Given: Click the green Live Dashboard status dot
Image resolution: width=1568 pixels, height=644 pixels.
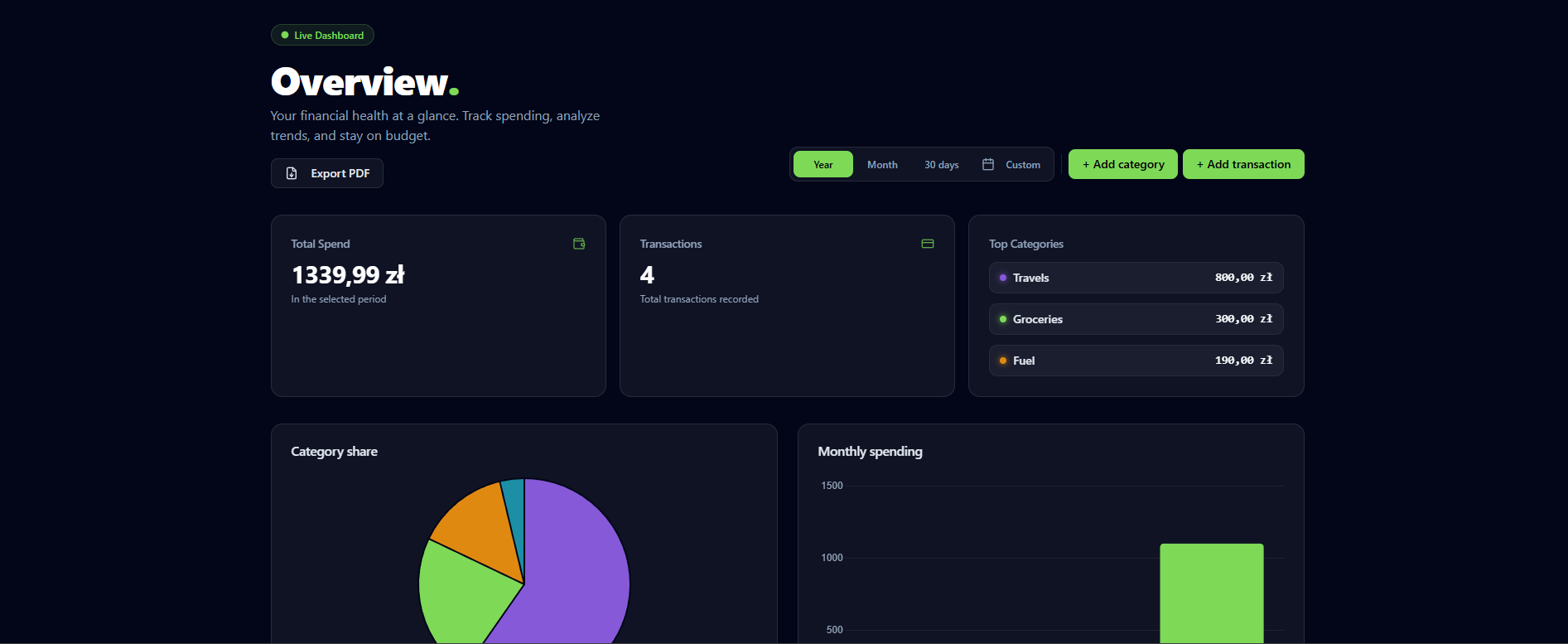Looking at the screenshot, I should coord(285,36).
